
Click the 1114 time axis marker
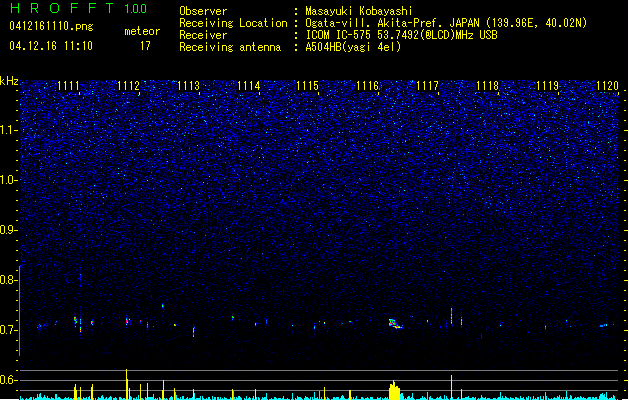249,86
